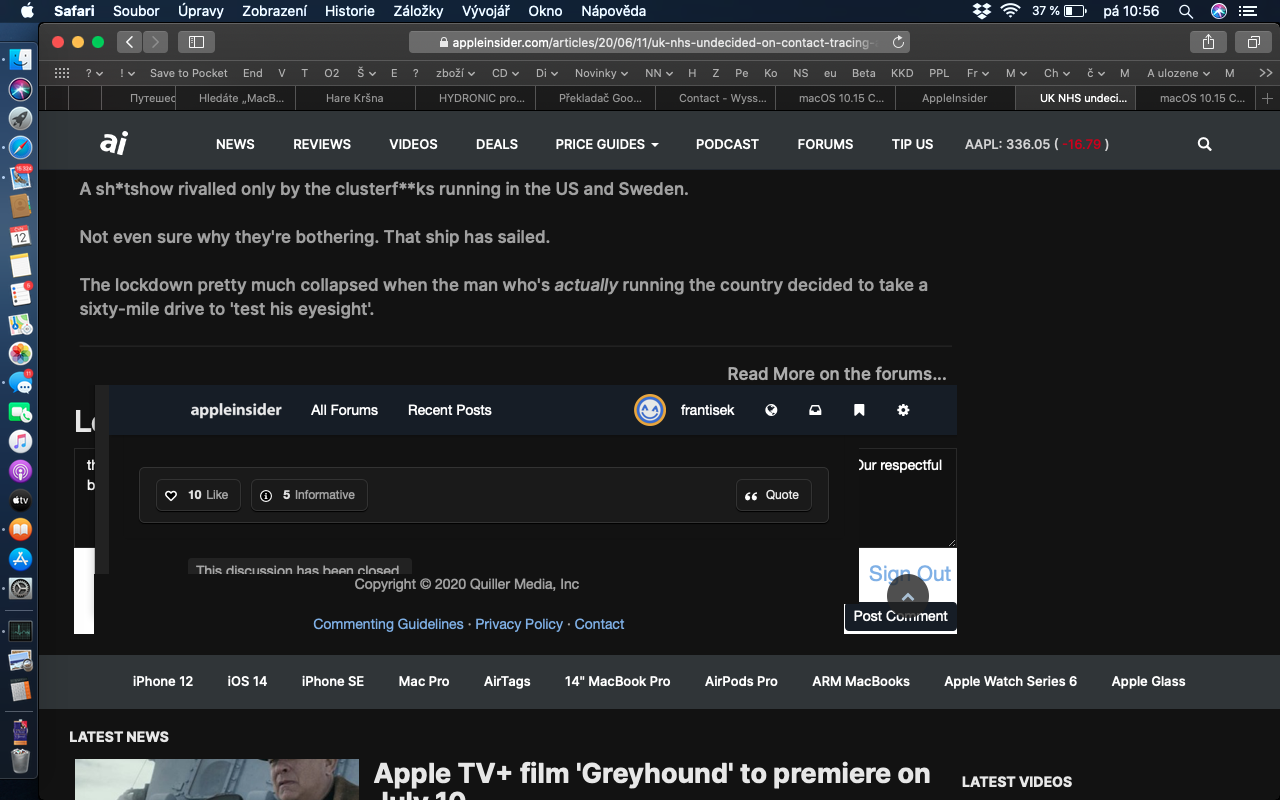Viewport: 1280px width, 800px height.
Task: Expand the zboží bookmarks folder
Action: click(455, 73)
